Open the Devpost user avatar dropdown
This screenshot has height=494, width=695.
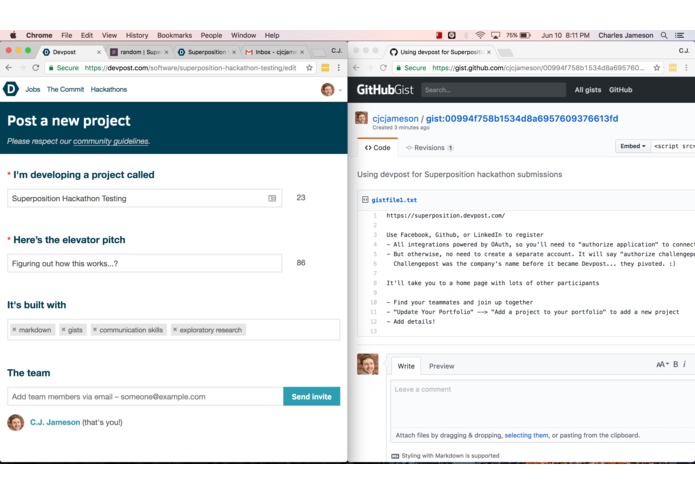coord(331,89)
